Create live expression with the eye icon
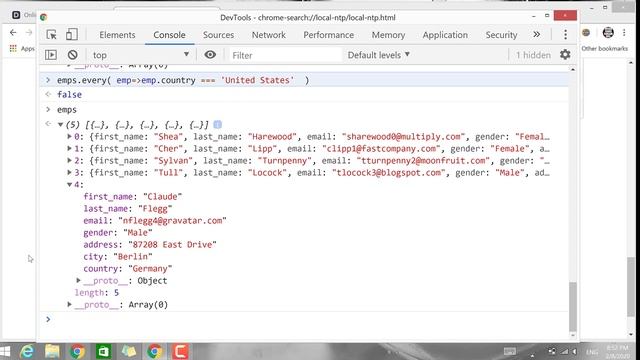 210,55
